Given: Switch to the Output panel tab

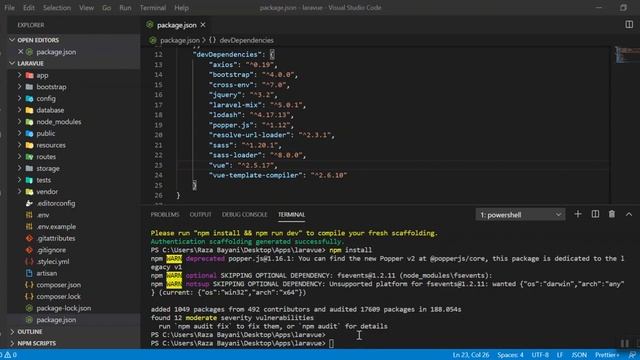Looking at the screenshot, I should (200, 214).
